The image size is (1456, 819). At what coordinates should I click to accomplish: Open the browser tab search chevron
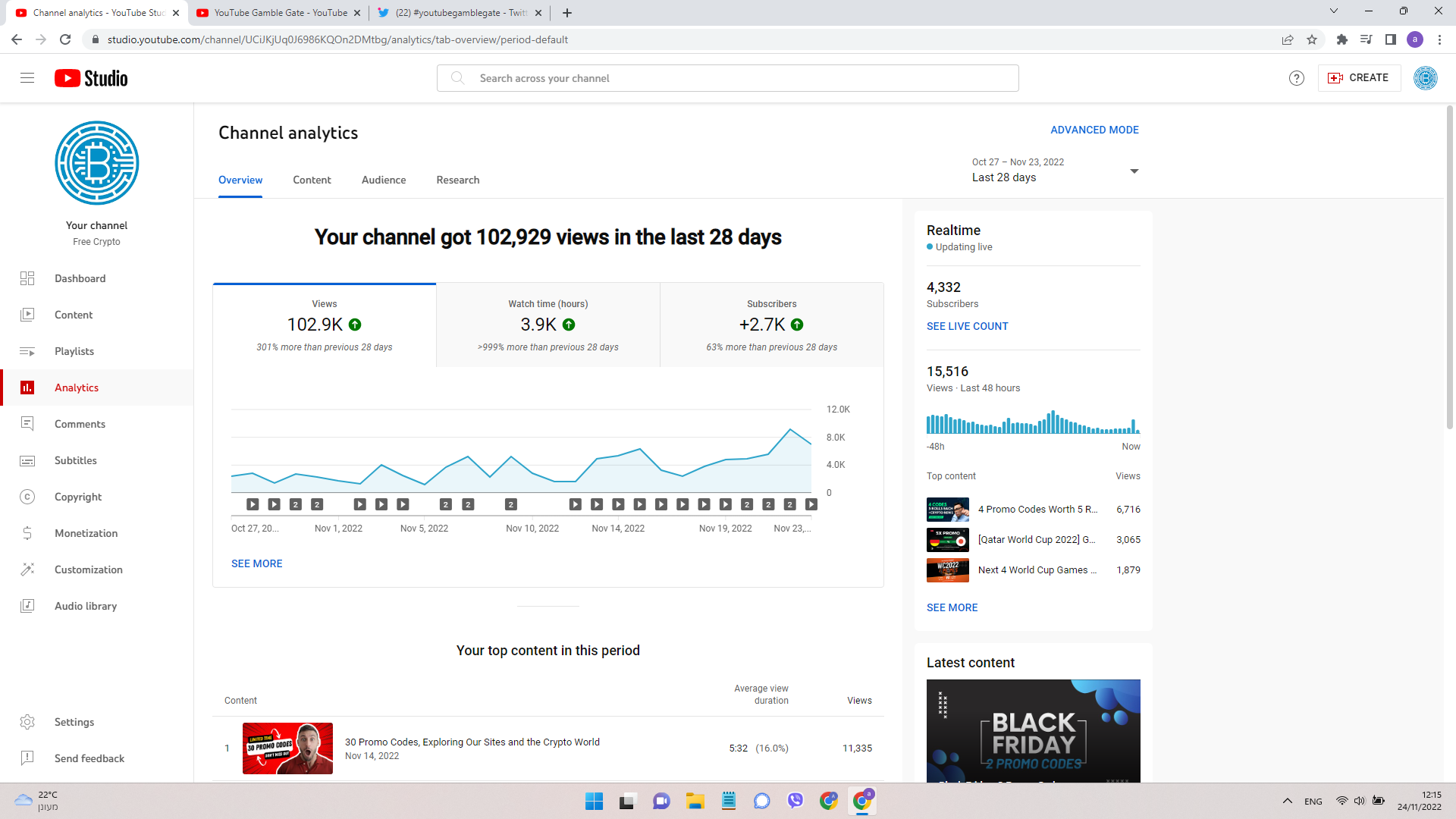[1333, 11]
